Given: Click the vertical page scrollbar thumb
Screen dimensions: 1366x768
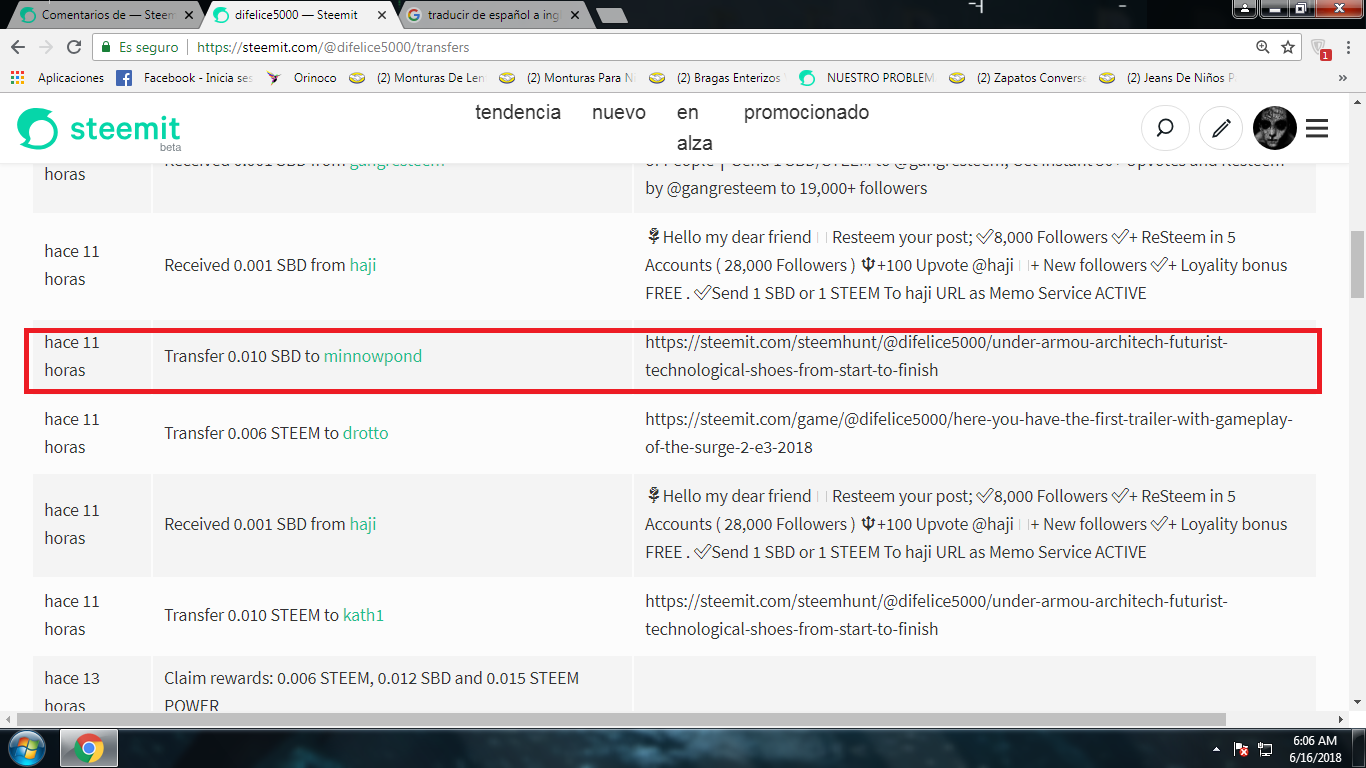Looking at the screenshot, I should pos(1357,265).
